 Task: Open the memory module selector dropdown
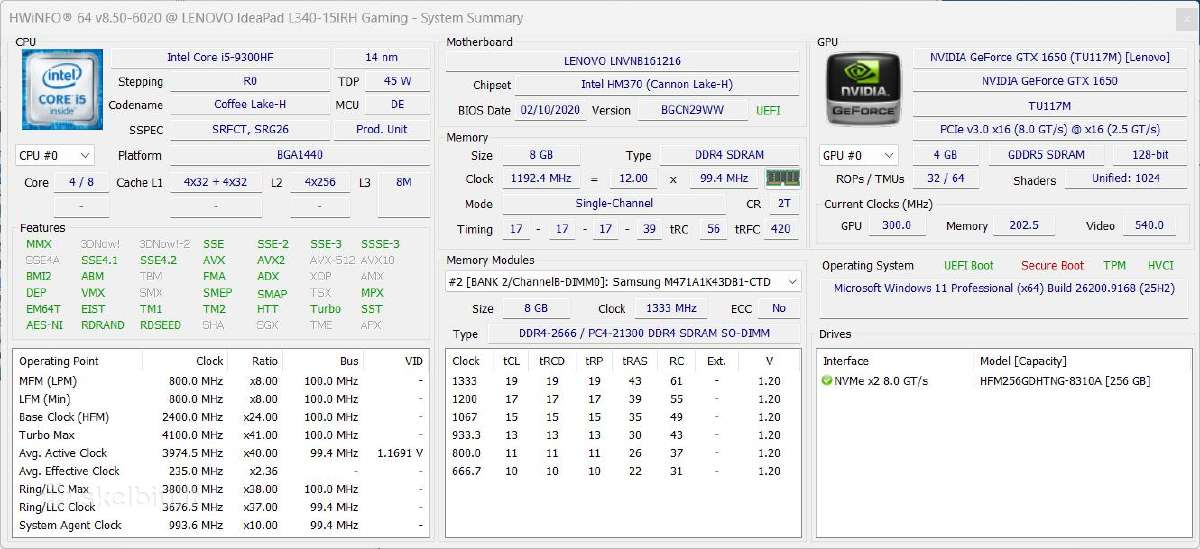pos(623,282)
